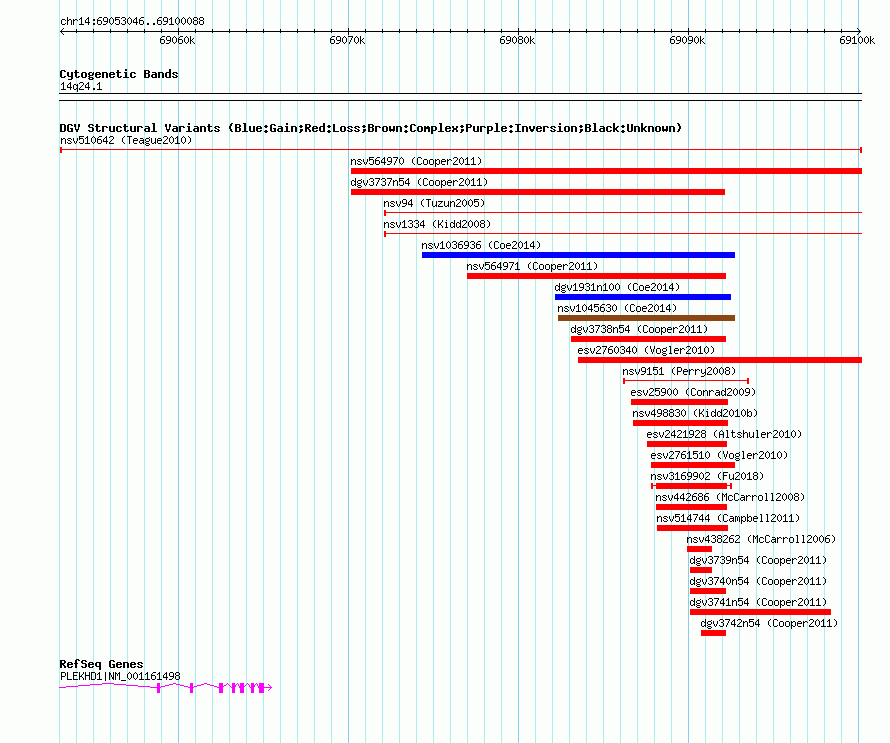The image size is (890, 743).
Task: Click the brown nsv1045630 complex variant bar
Action: [x=646, y=318]
